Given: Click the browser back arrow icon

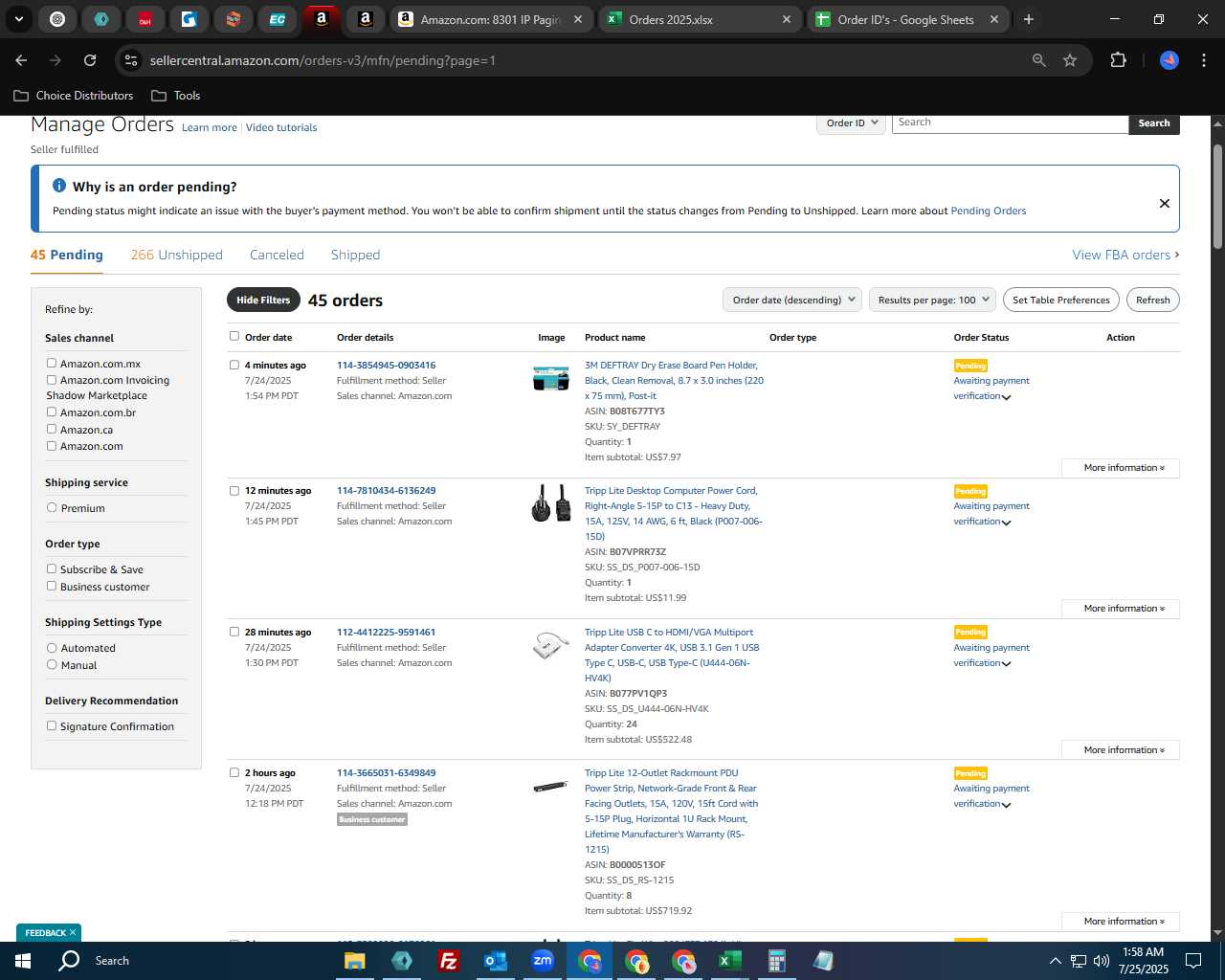Looking at the screenshot, I should (21, 60).
